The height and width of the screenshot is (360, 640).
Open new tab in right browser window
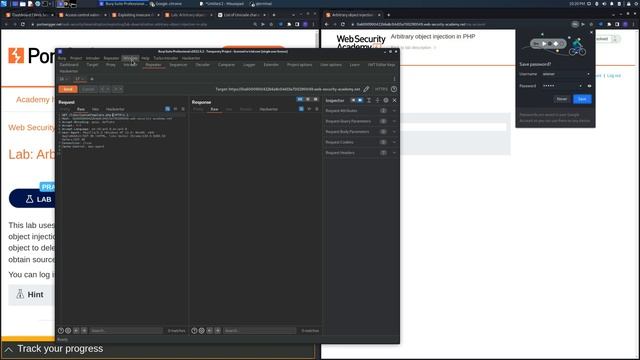389,15
